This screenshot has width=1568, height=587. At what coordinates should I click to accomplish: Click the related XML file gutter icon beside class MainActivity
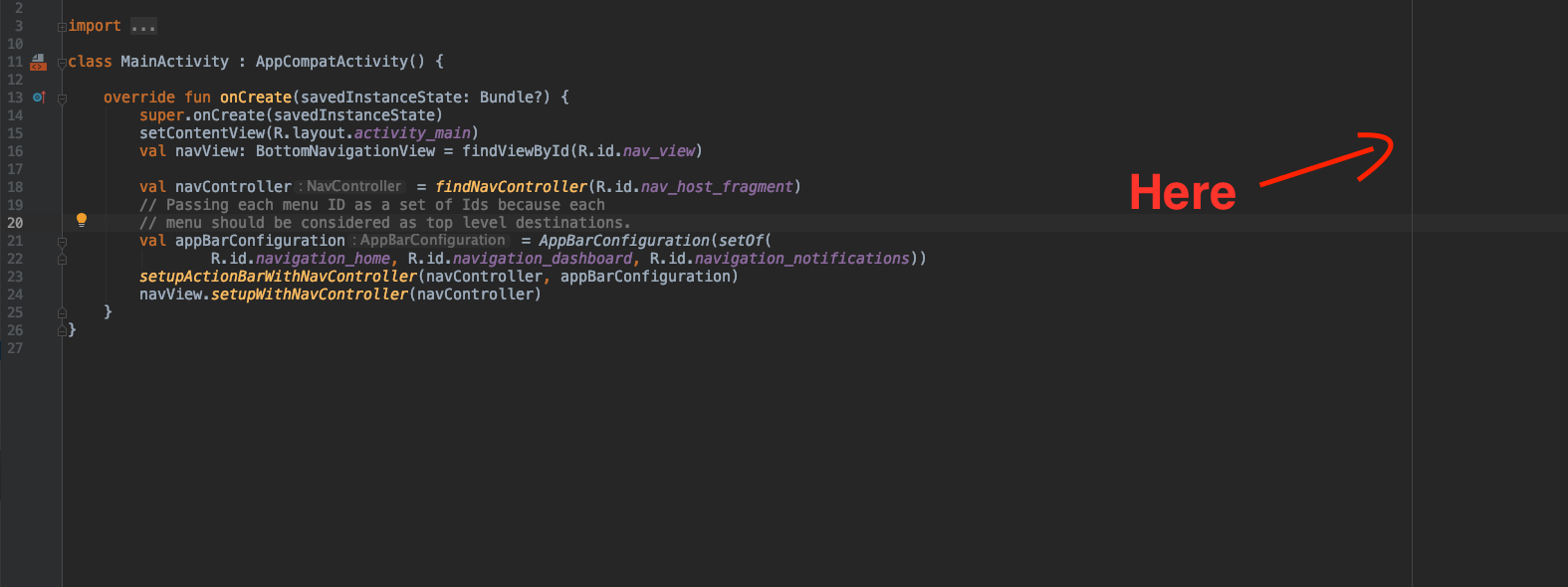[x=38, y=63]
